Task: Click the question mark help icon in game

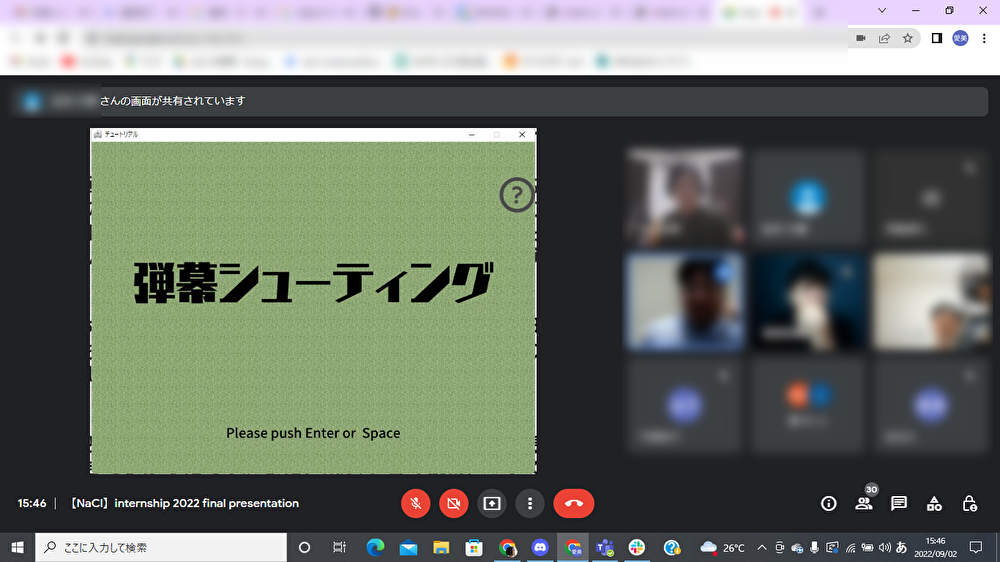Action: (x=517, y=195)
